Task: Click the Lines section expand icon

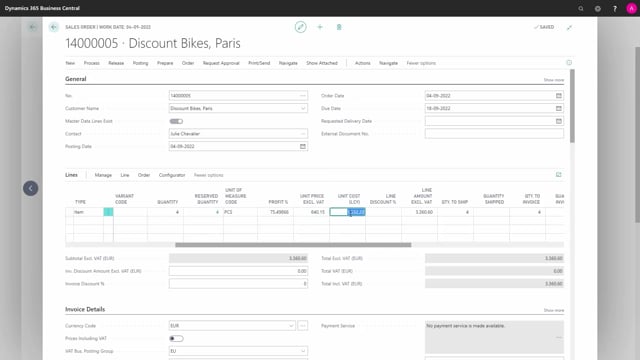Action: coord(558,175)
